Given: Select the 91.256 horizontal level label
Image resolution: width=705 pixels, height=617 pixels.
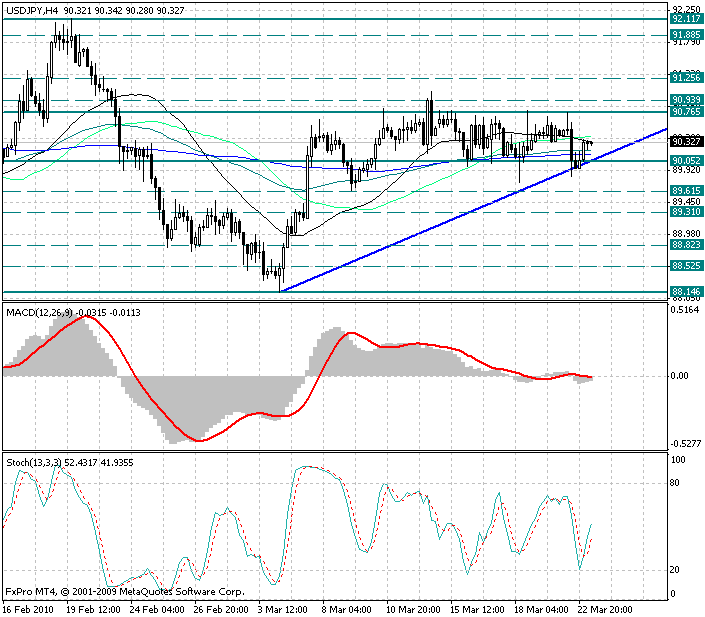Looking at the screenshot, I should point(685,77).
